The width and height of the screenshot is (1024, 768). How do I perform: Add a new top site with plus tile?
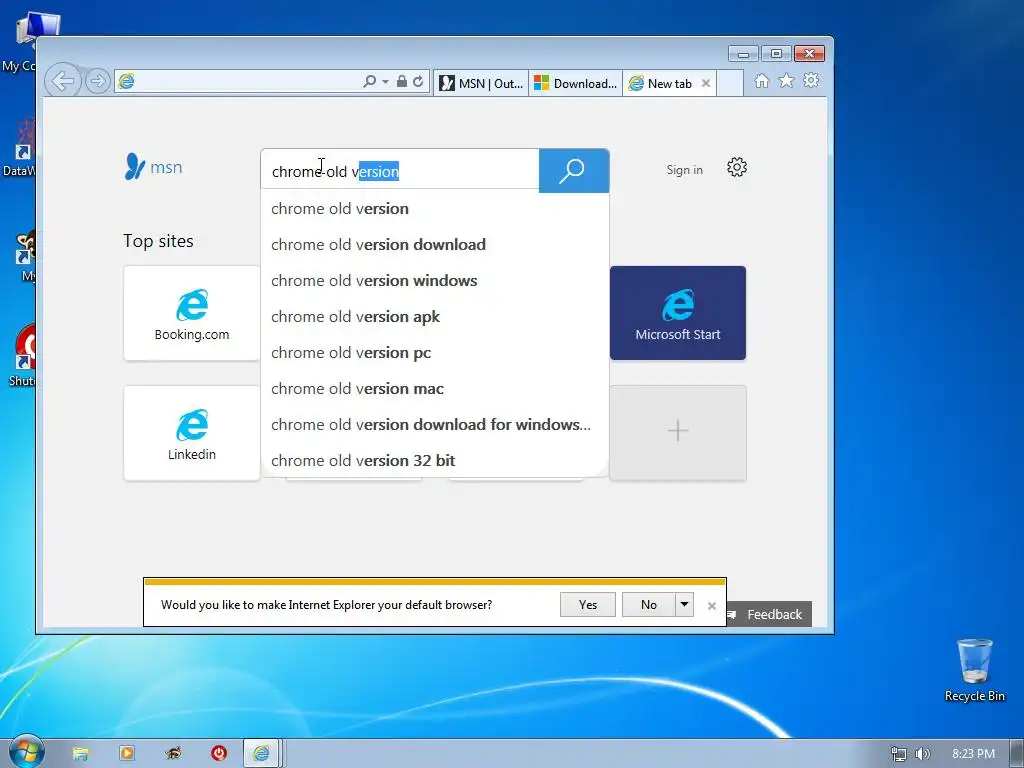678,433
